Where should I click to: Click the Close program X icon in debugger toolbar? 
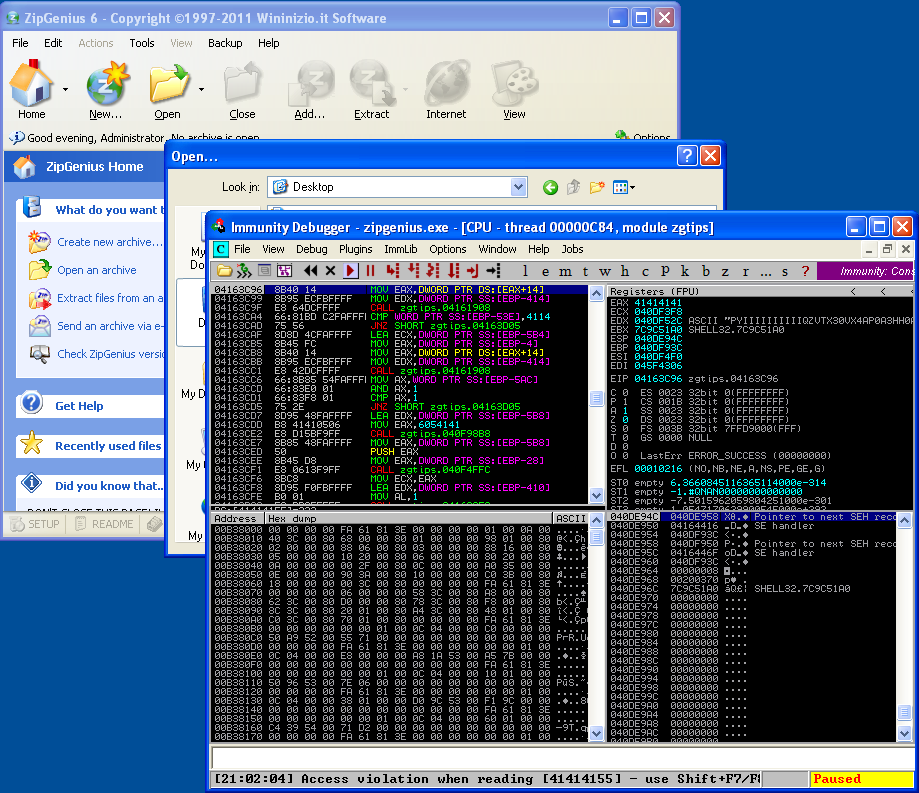330,271
